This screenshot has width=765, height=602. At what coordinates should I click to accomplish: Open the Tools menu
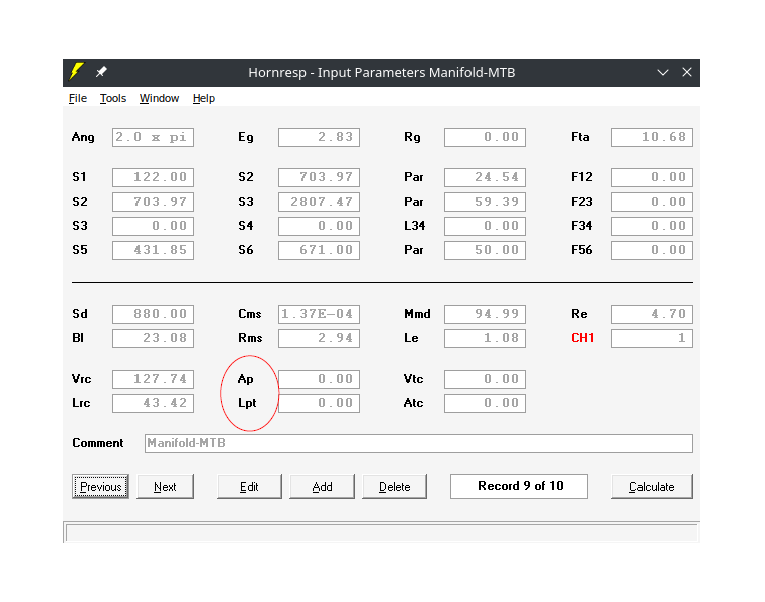(113, 98)
